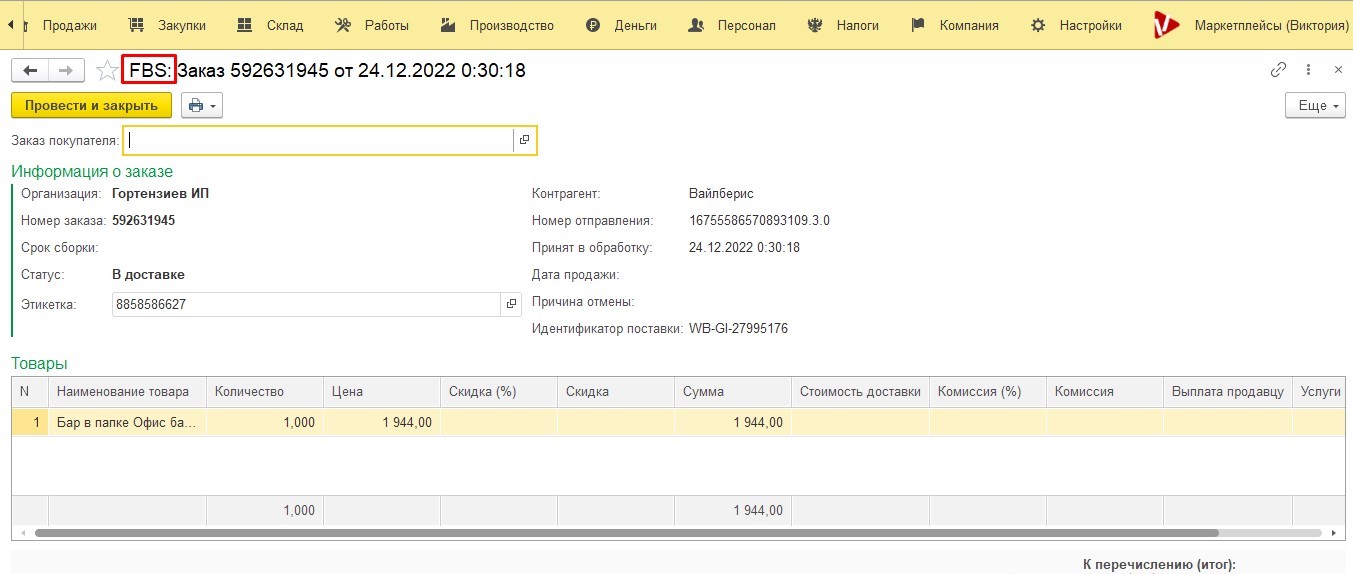This screenshot has height=574, width=1353.
Task: Click the Комиссия (%) column header
Action: point(987,392)
